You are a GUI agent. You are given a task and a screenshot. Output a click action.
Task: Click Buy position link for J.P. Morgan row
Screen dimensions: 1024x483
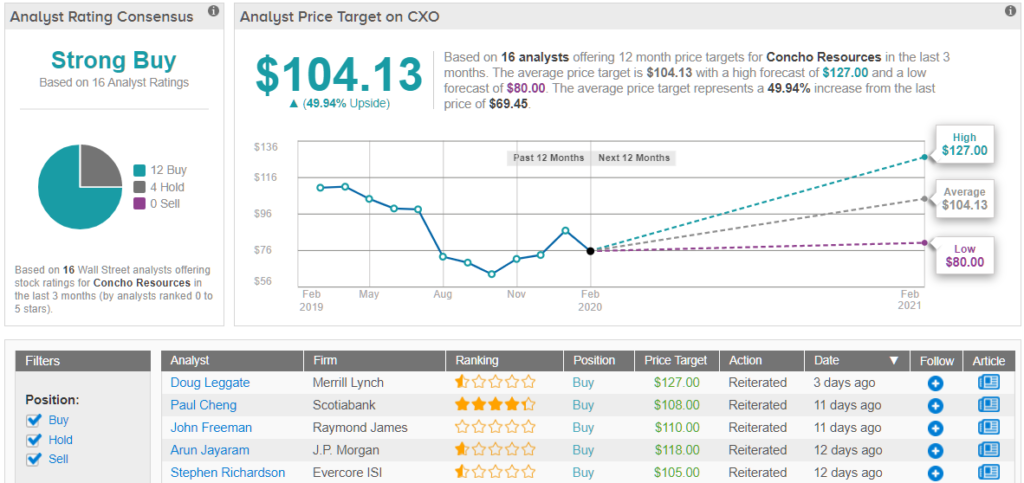coord(583,450)
